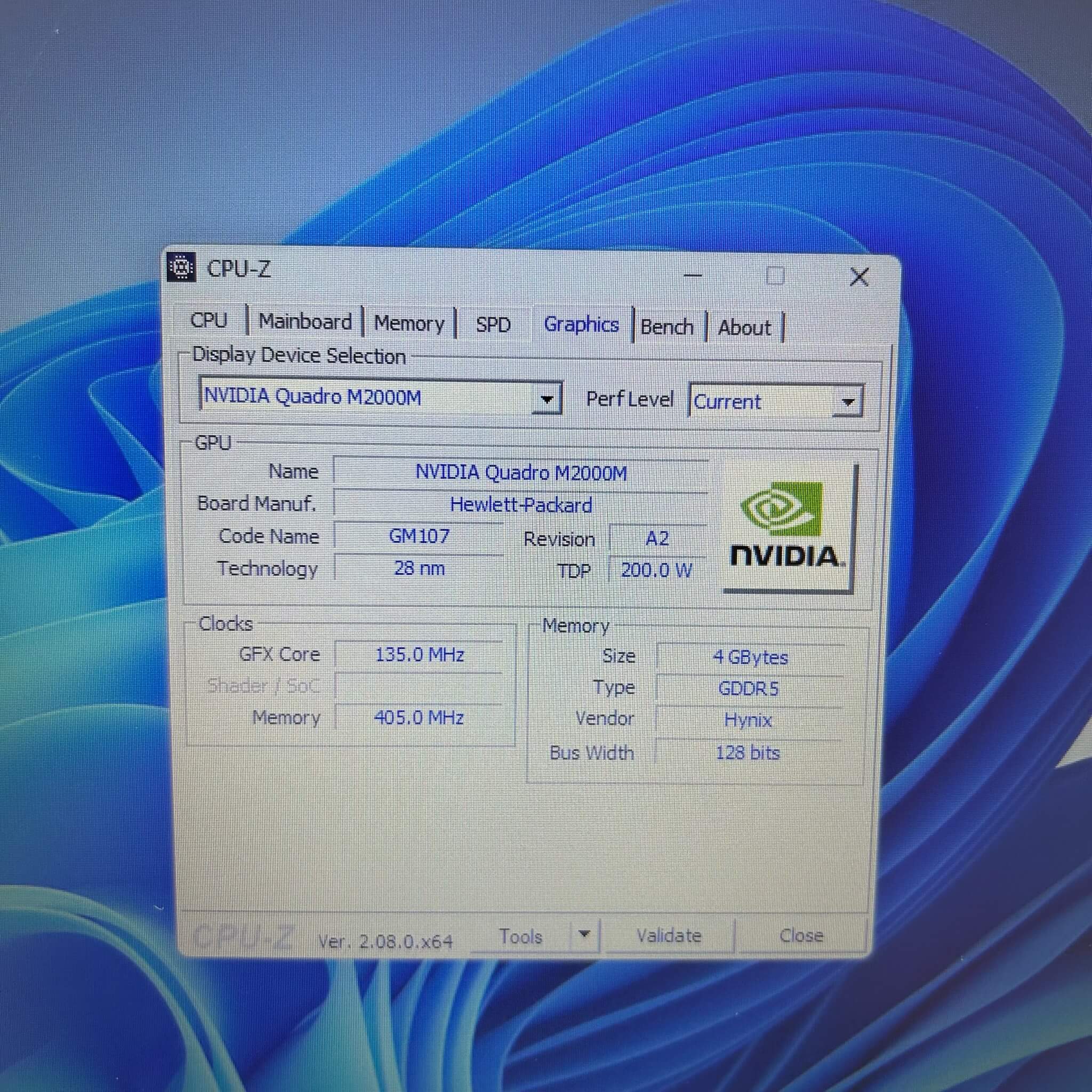
Task: Click the Board Manuf. label
Action: click(256, 503)
